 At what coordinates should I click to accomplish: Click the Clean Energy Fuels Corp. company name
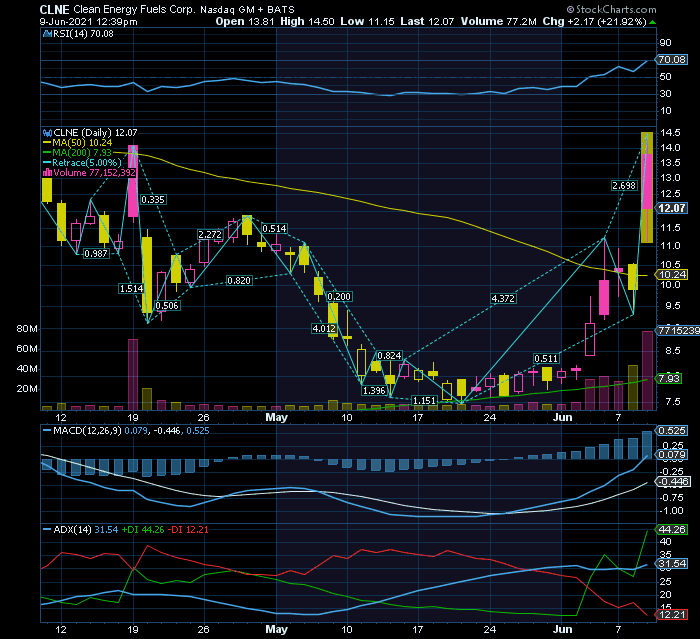point(134,9)
